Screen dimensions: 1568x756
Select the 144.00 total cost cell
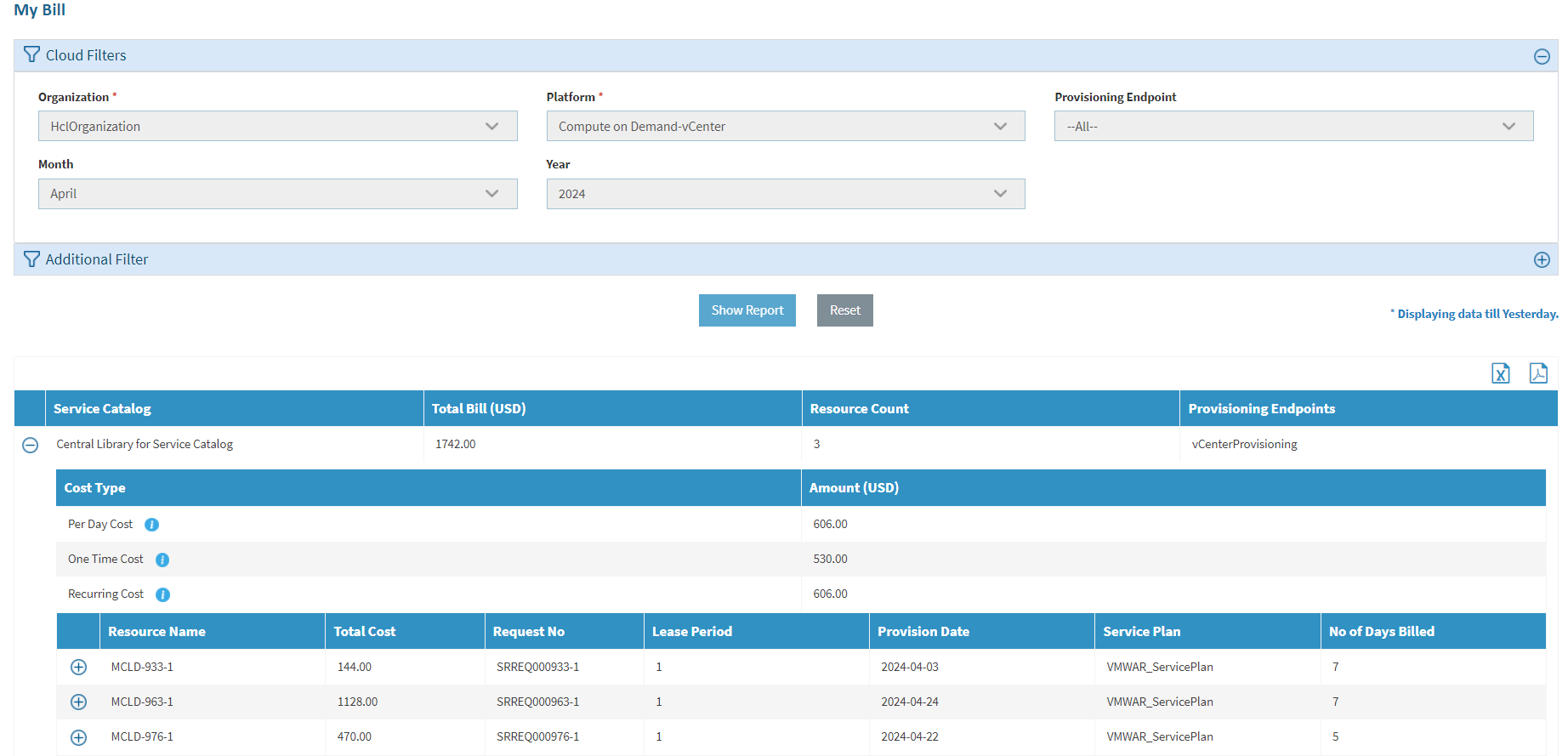[x=354, y=668]
